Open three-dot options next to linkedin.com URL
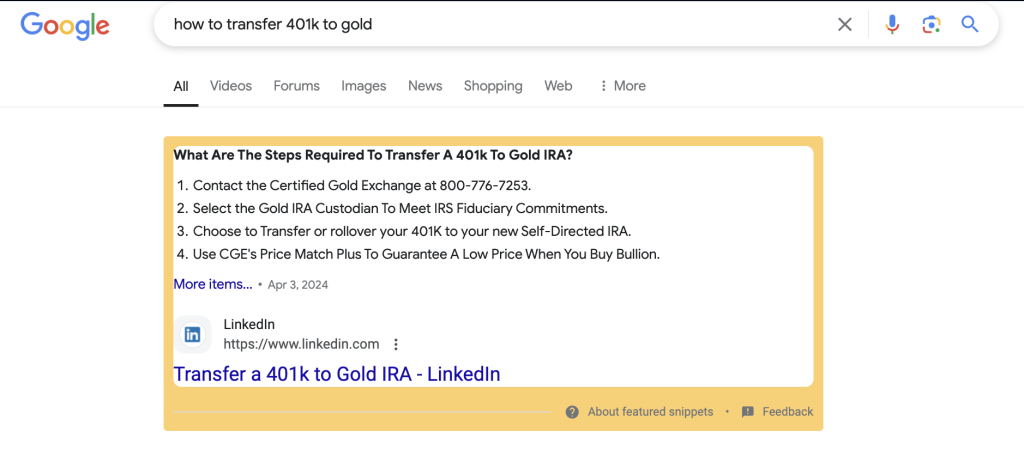Image resolution: width=1024 pixels, height=450 pixels. click(x=395, y=344)
